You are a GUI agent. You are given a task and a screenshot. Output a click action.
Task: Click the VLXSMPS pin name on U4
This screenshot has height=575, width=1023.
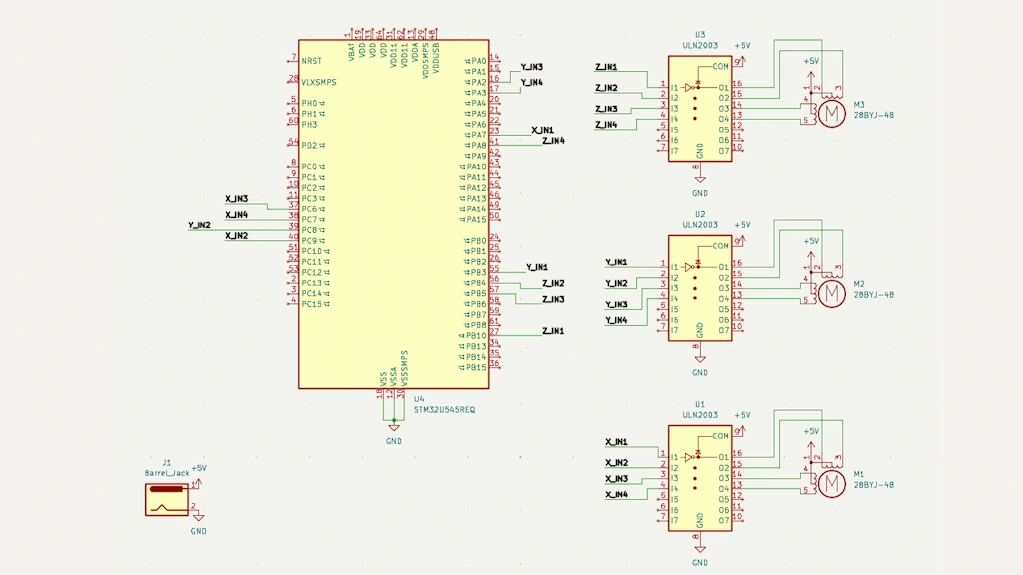pyautogui.click(x=319, y=83)
